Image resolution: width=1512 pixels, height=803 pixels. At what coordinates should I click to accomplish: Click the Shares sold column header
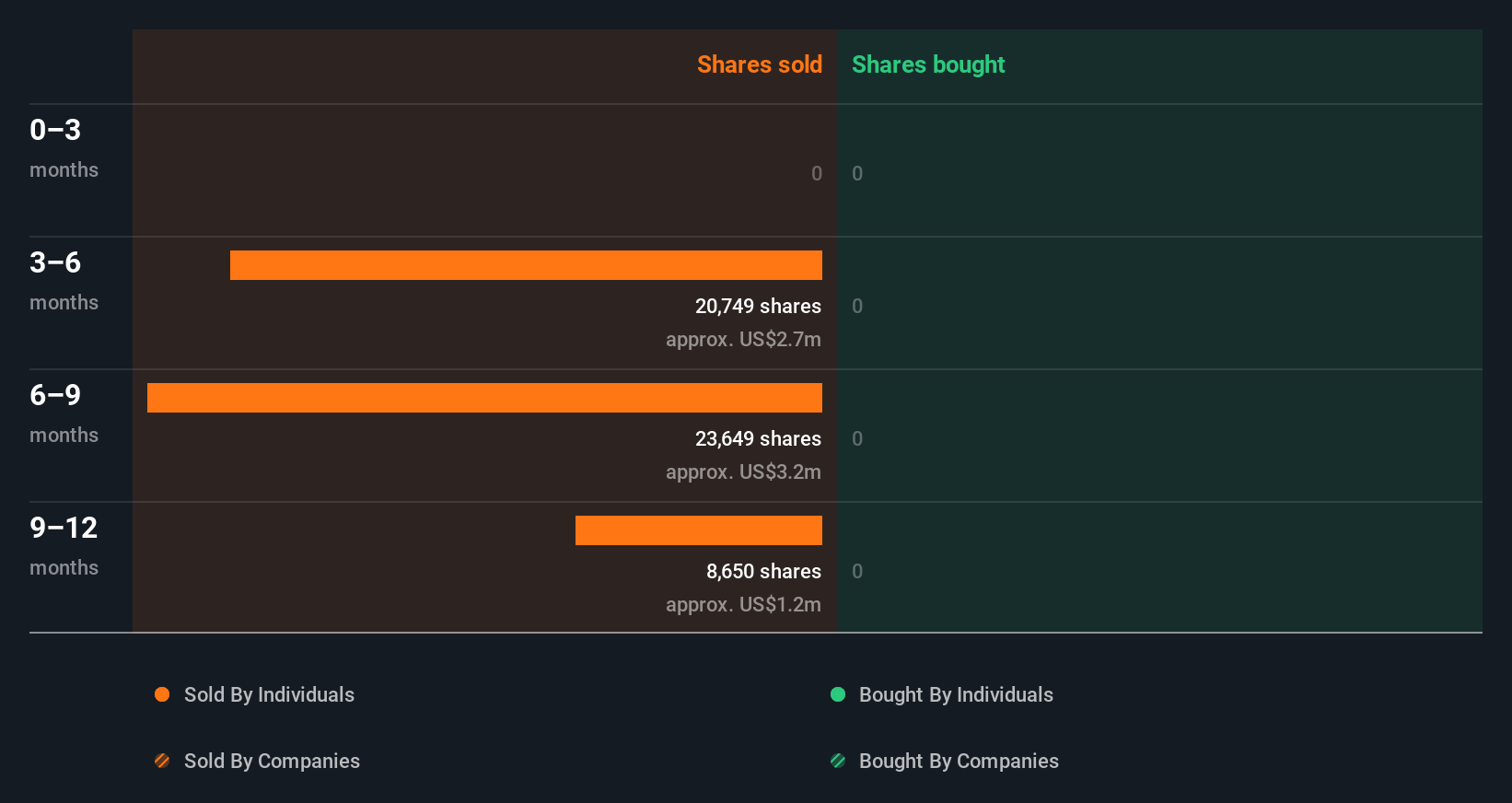(760, 64)
